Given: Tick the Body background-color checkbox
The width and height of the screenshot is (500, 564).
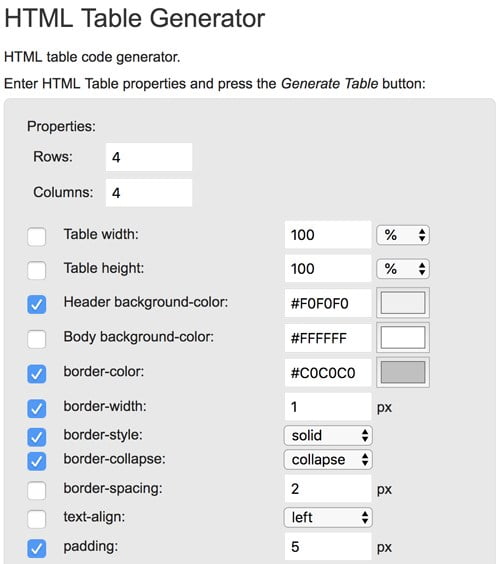Looking at the screenshot, I should pos(37,339).
